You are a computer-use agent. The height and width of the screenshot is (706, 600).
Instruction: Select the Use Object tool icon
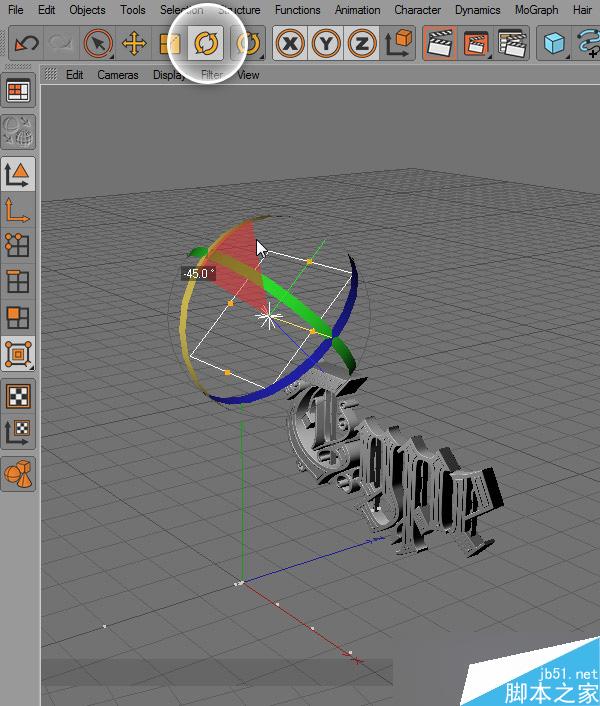[x=18, y=354]
